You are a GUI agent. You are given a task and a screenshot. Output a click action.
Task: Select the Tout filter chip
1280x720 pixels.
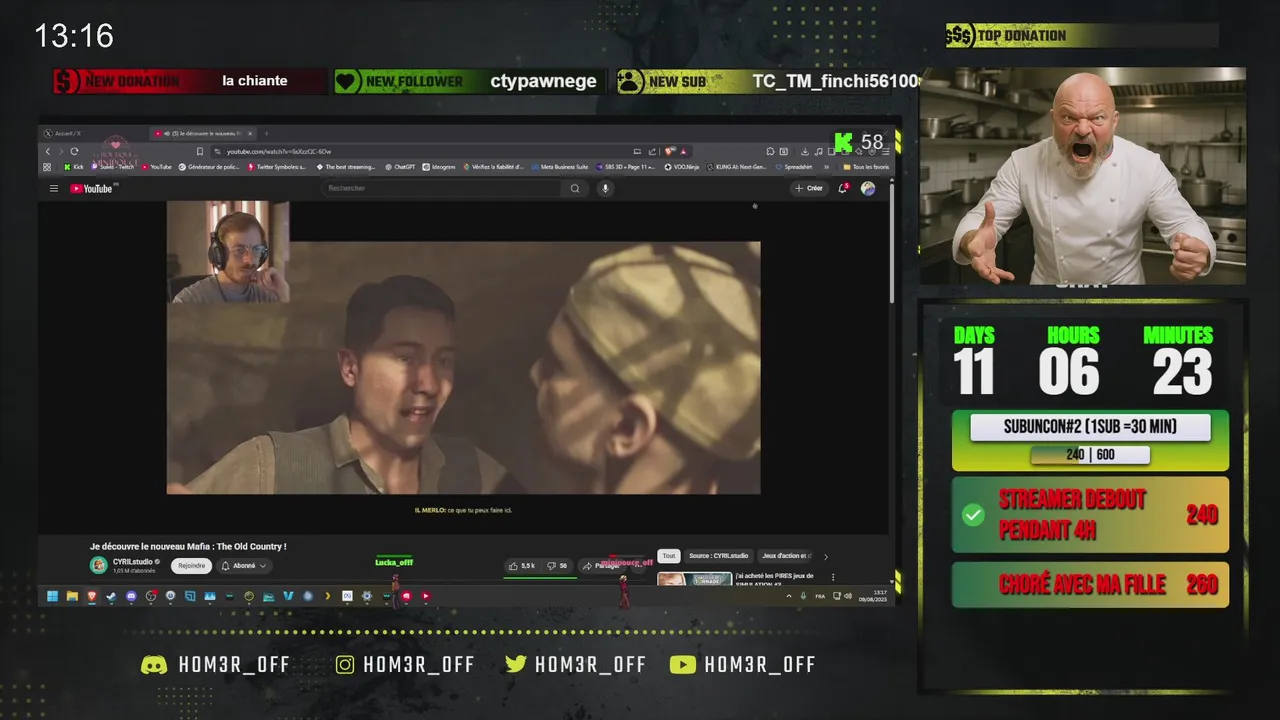pos(669,556)
